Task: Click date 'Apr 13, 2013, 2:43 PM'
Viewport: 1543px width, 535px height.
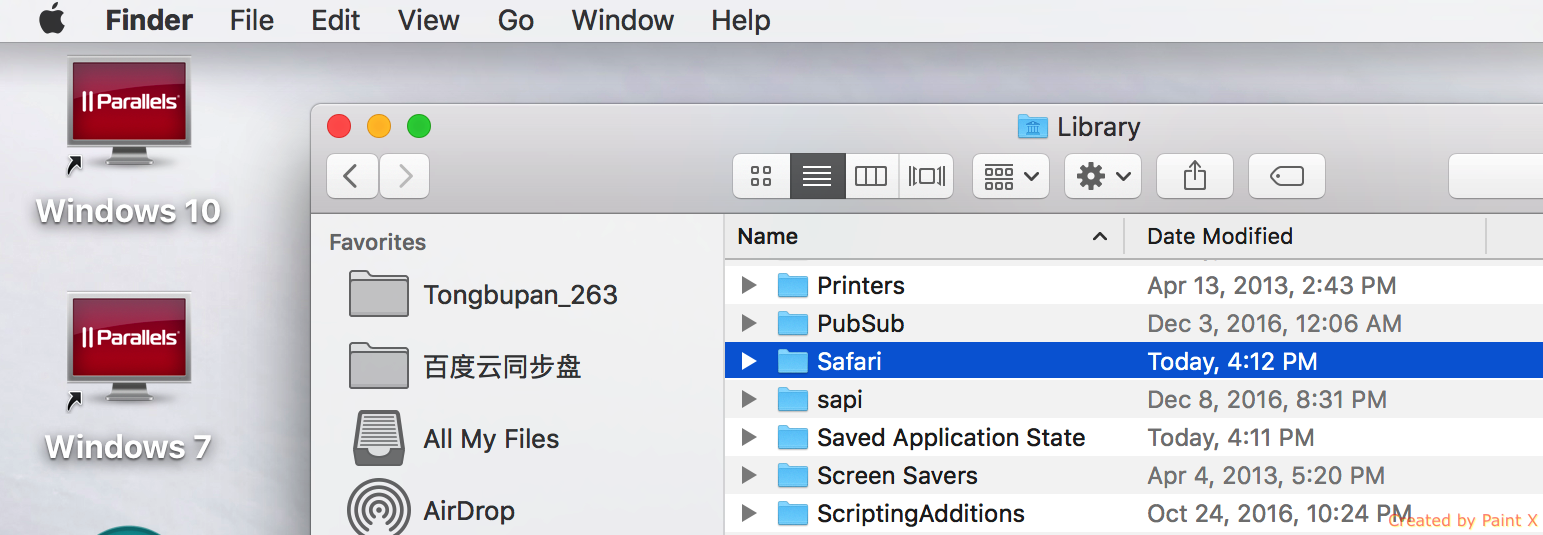Action: (1272, 286)
